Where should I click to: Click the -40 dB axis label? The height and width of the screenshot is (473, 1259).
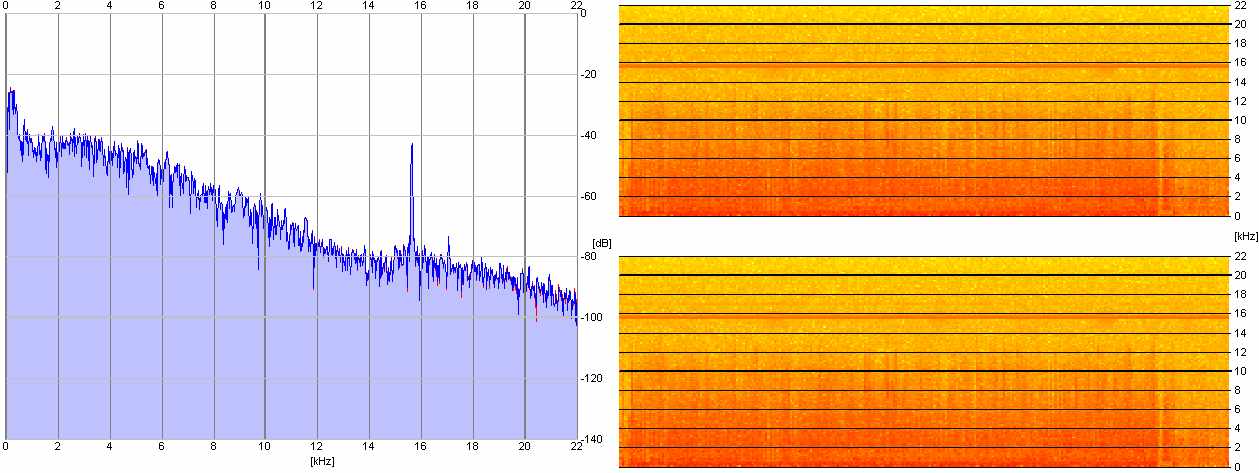[x=590, y=136]
